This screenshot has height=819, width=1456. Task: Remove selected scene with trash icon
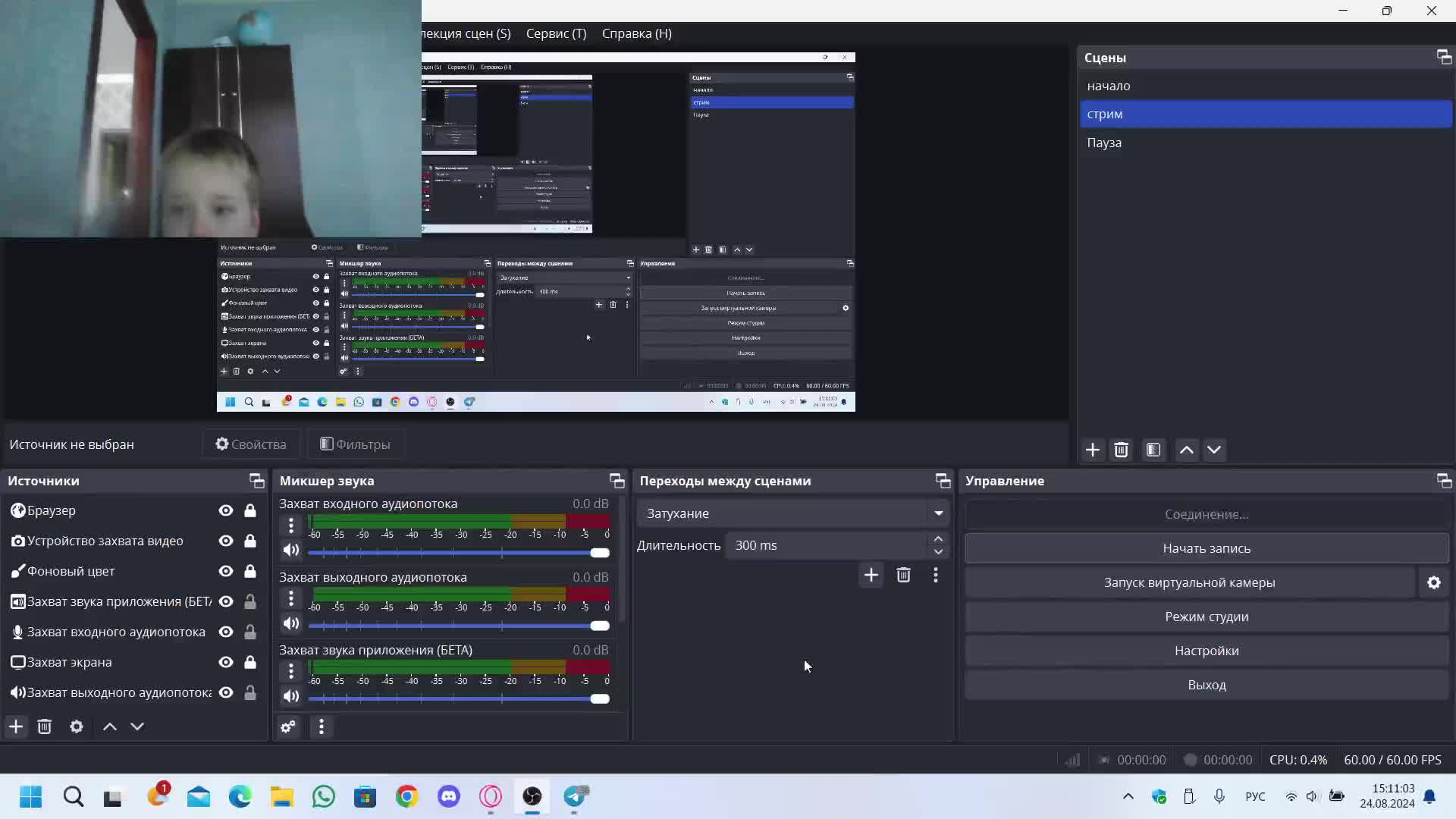(x=1121, y=450)
